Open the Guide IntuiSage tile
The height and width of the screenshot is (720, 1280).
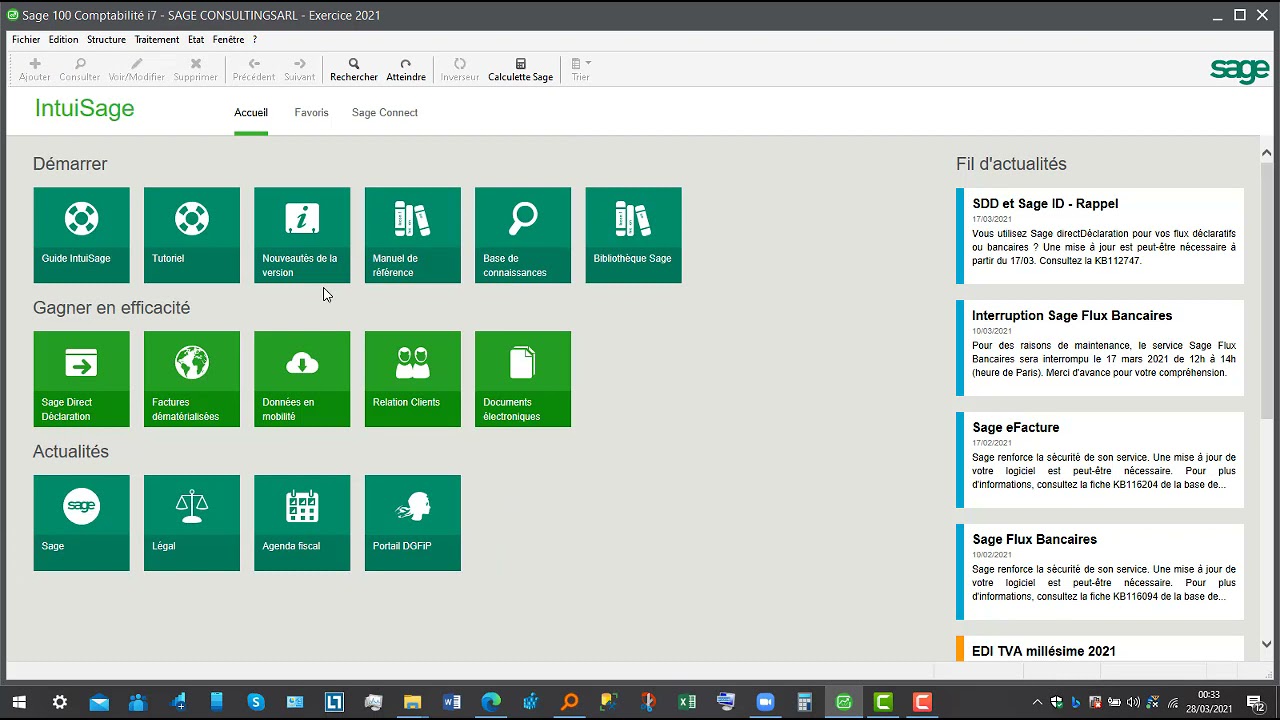coord(81,235)
